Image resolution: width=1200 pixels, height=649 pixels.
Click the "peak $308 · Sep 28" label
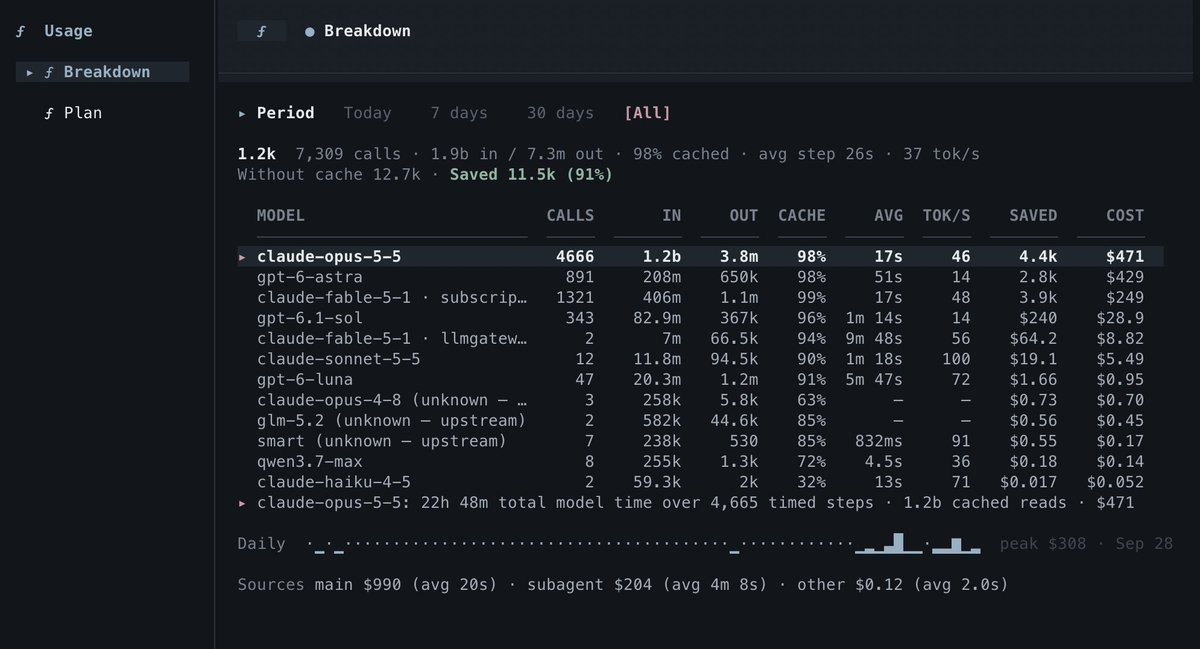click(x=1086, y=544)
